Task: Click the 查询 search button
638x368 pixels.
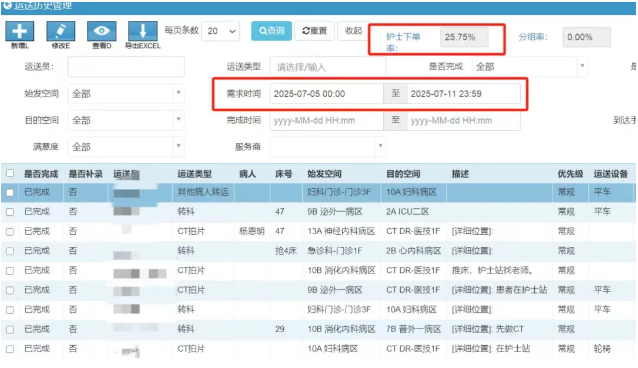Action: 271,31
